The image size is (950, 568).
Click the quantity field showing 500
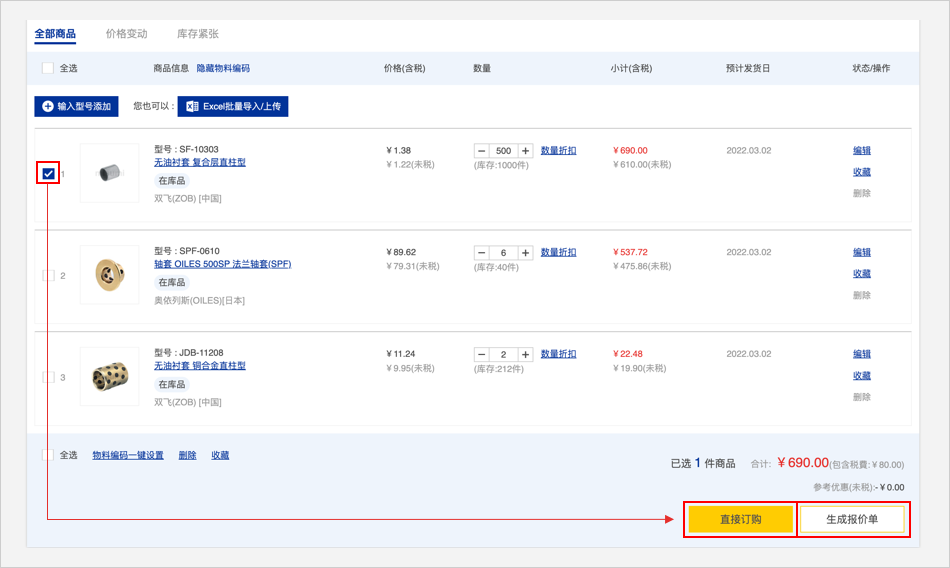coord(504,151)
